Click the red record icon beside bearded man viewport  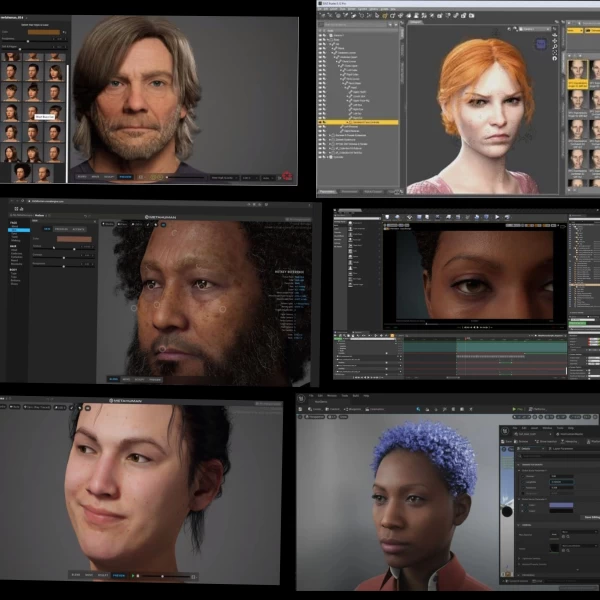pyautogui.click(x=287, y=175)
